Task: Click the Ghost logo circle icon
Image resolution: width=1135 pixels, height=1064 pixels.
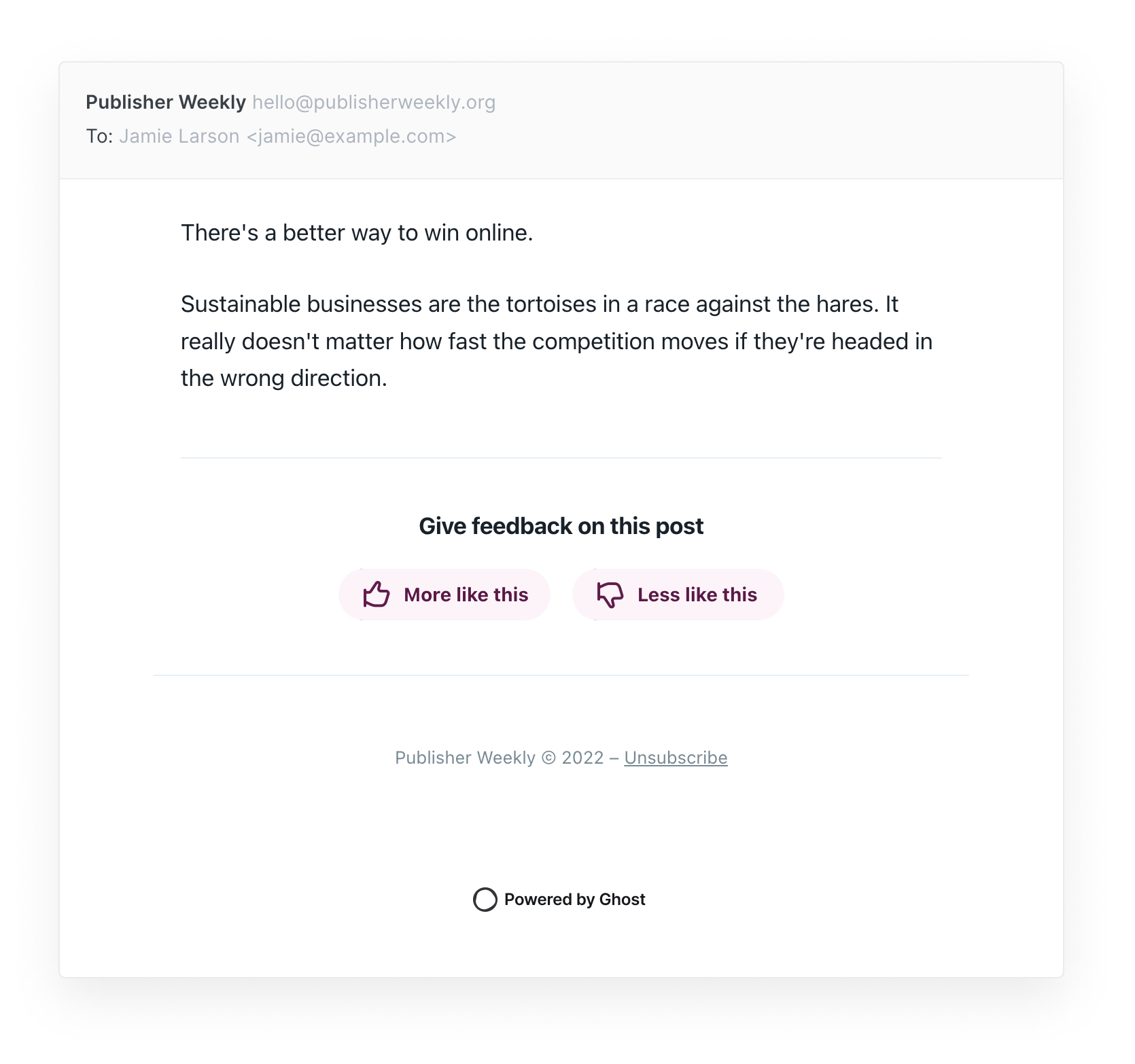Action: tap(485, 900)
